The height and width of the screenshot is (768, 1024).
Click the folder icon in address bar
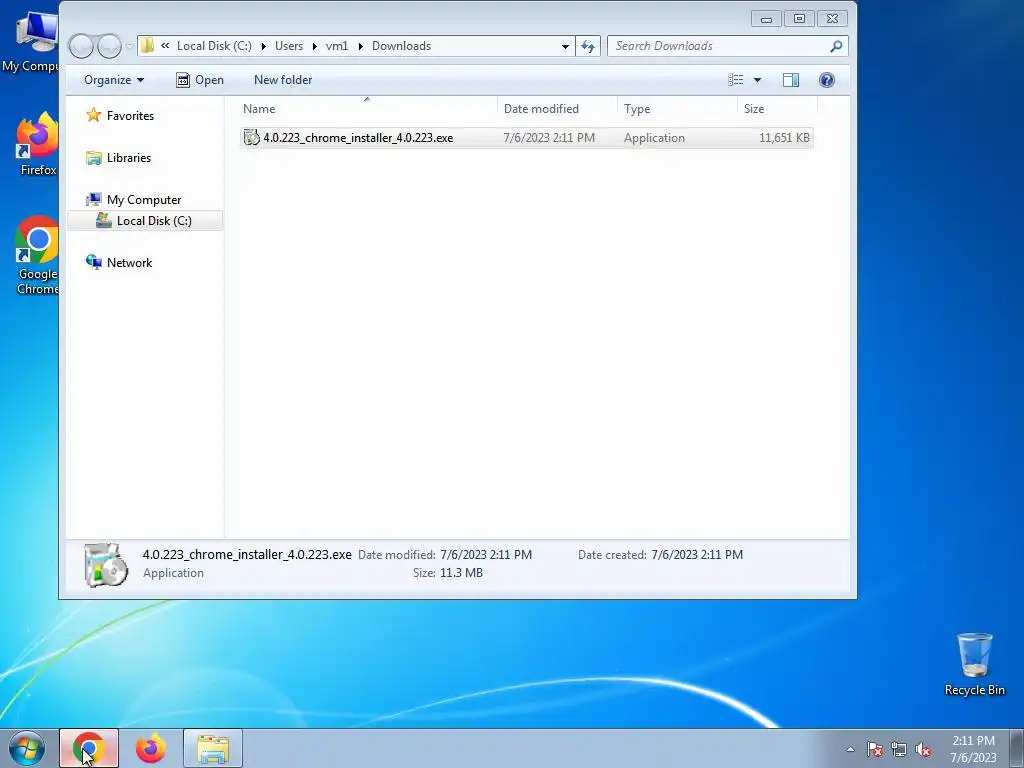click(148, 46)
